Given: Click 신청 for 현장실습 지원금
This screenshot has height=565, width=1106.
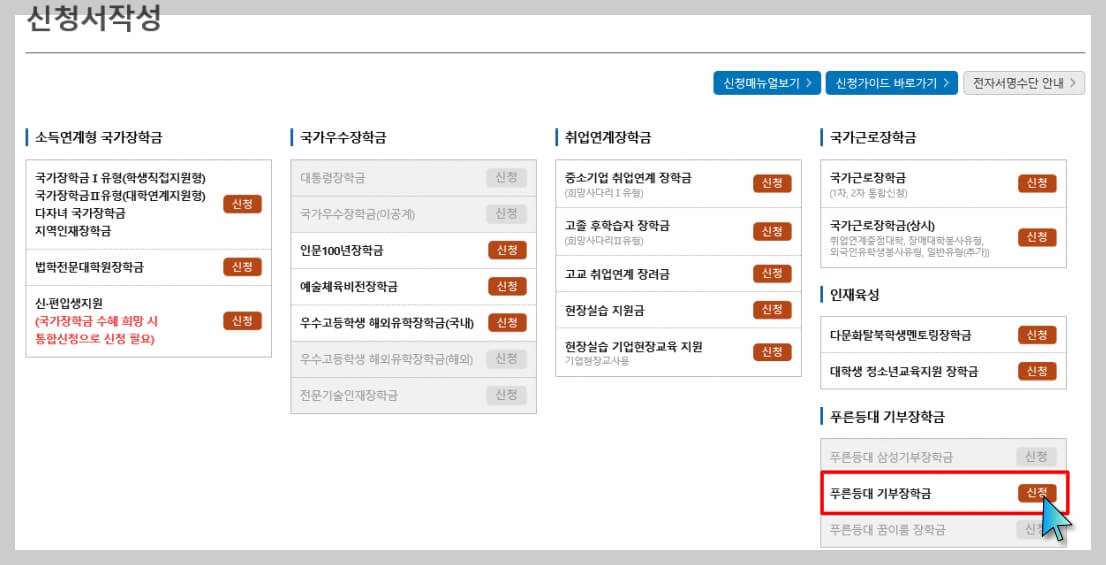Looking at the screenshot, I should point(772,310).
